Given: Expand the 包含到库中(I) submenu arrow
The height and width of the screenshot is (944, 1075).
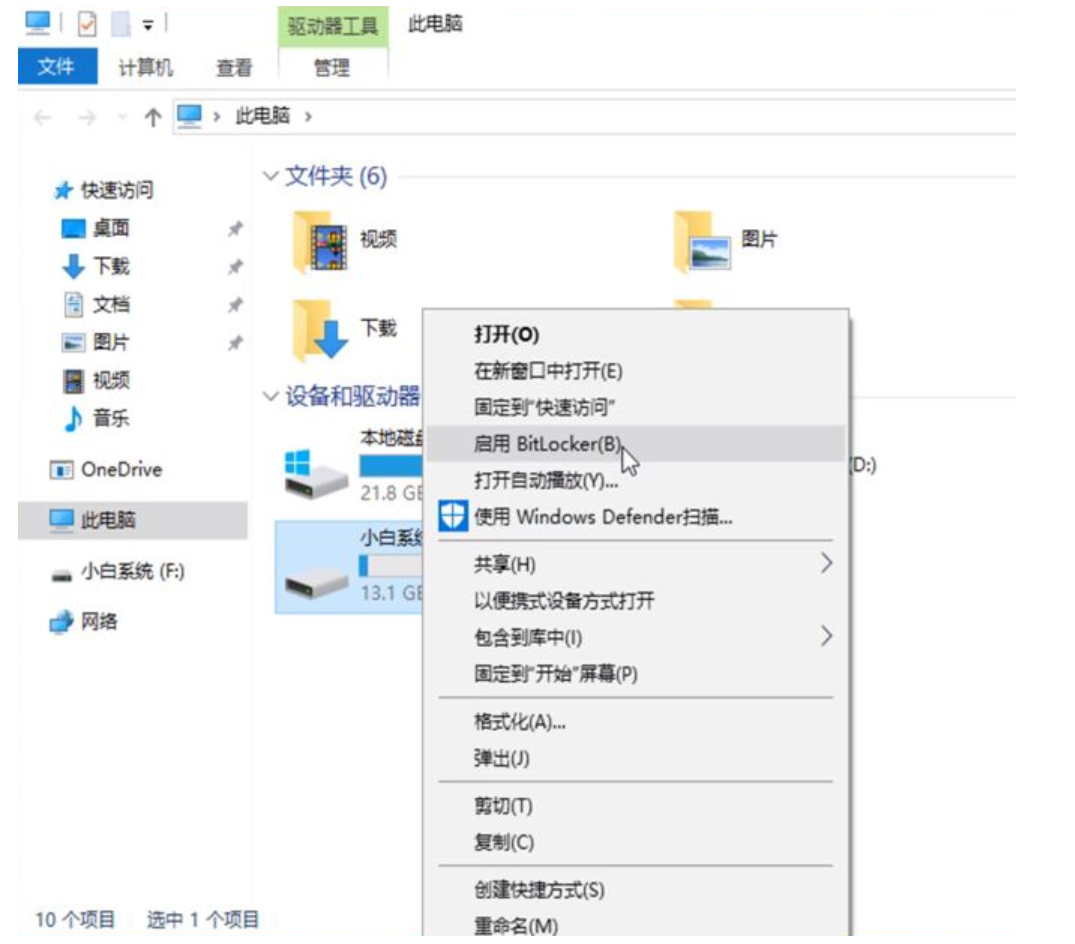Looking at the screenshot, I should click(x=826, y=636).
